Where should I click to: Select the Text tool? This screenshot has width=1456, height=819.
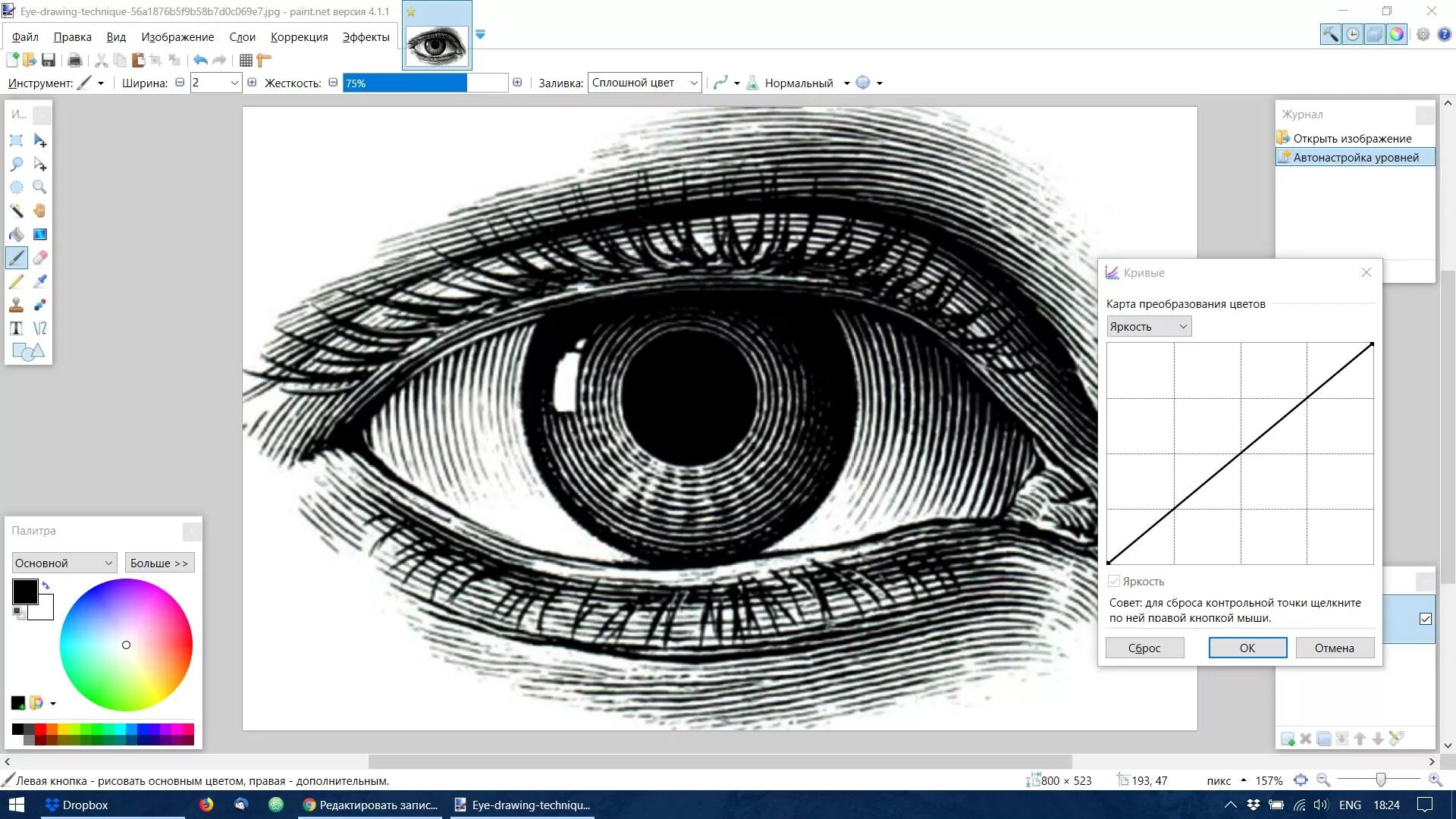coord(16,328)
